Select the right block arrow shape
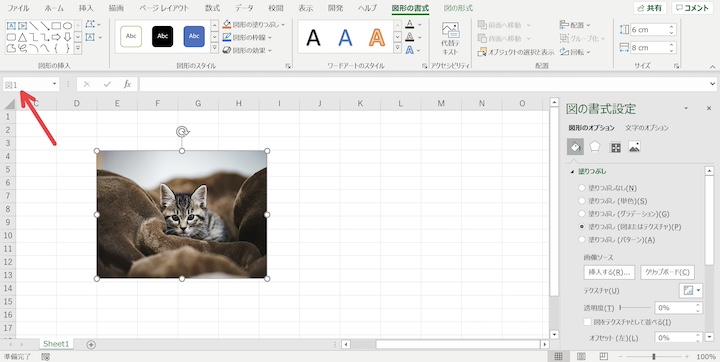 [56, 37]
